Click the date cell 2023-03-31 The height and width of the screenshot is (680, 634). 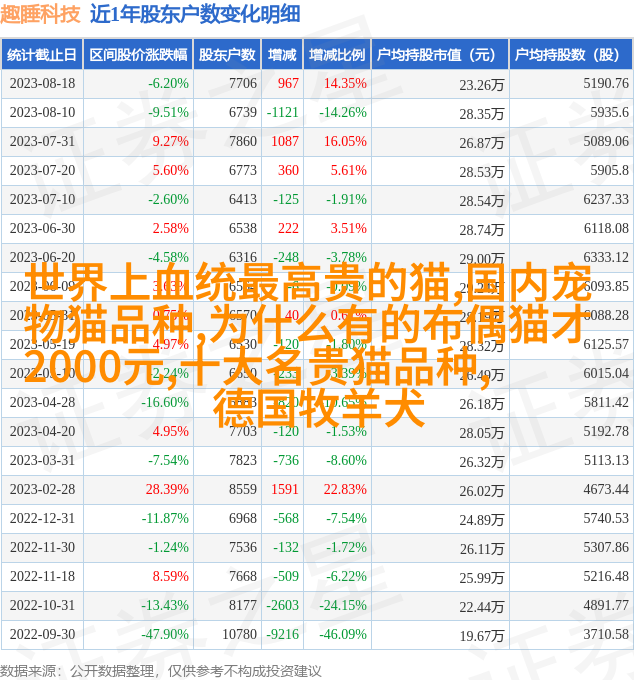coord(42,460)
